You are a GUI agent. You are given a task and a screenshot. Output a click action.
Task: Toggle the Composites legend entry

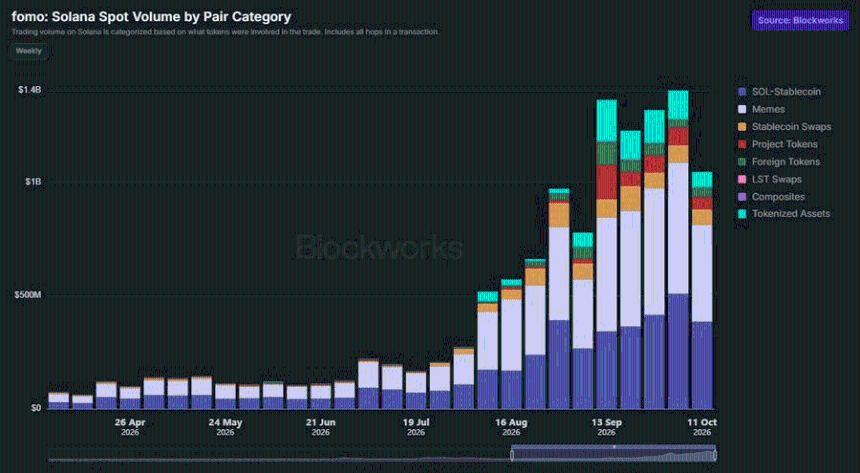[772, 197]
